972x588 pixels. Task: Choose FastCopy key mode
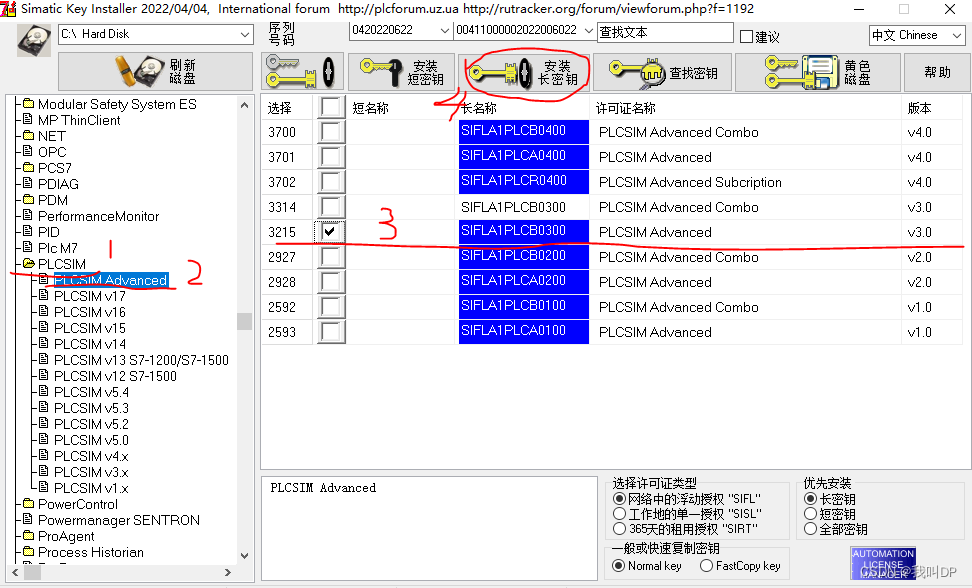pos(706,566)
